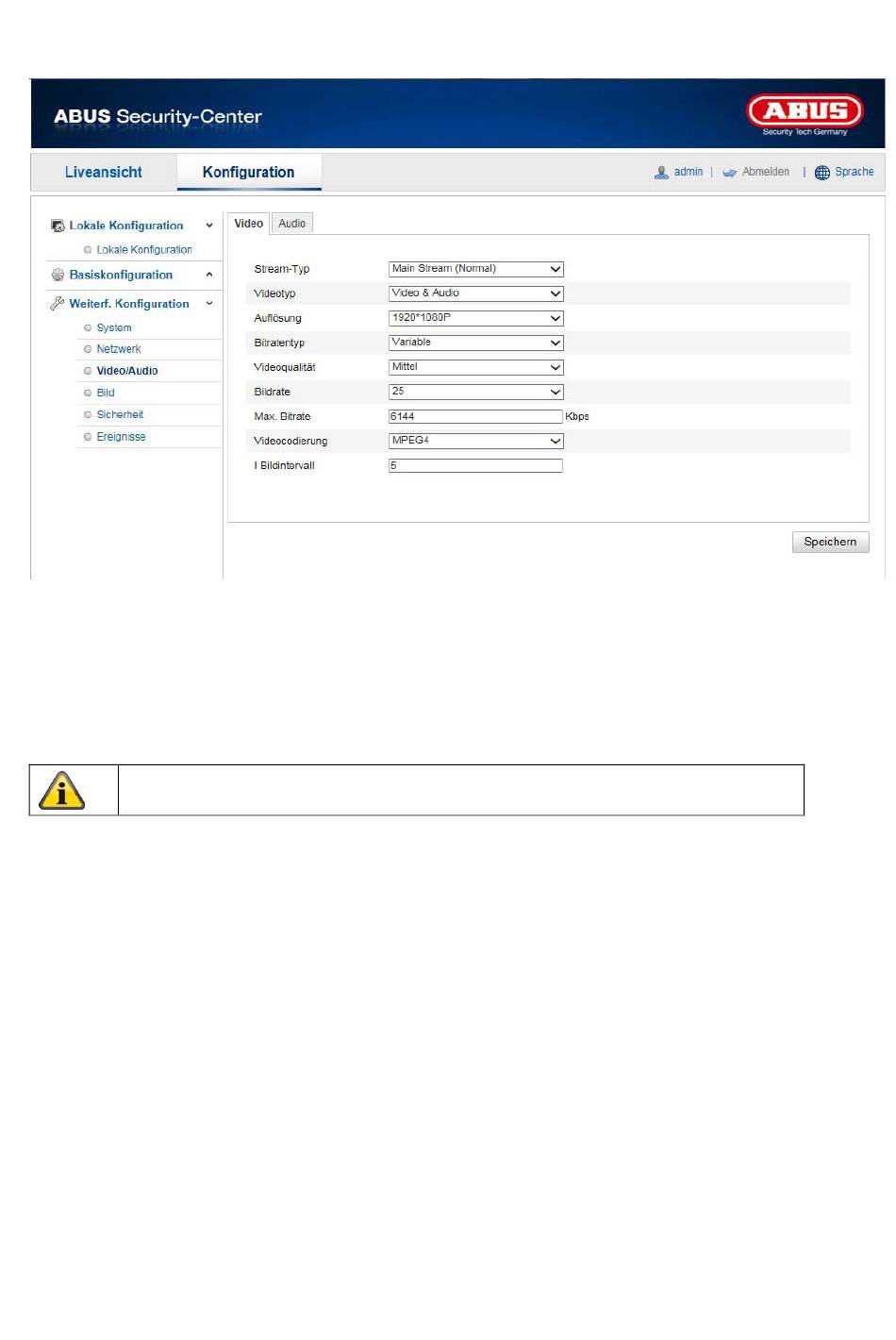The height and width of the screenshot is (1340, 896).
Task: Switch to the Audio tab
Action: coord(291,224)
